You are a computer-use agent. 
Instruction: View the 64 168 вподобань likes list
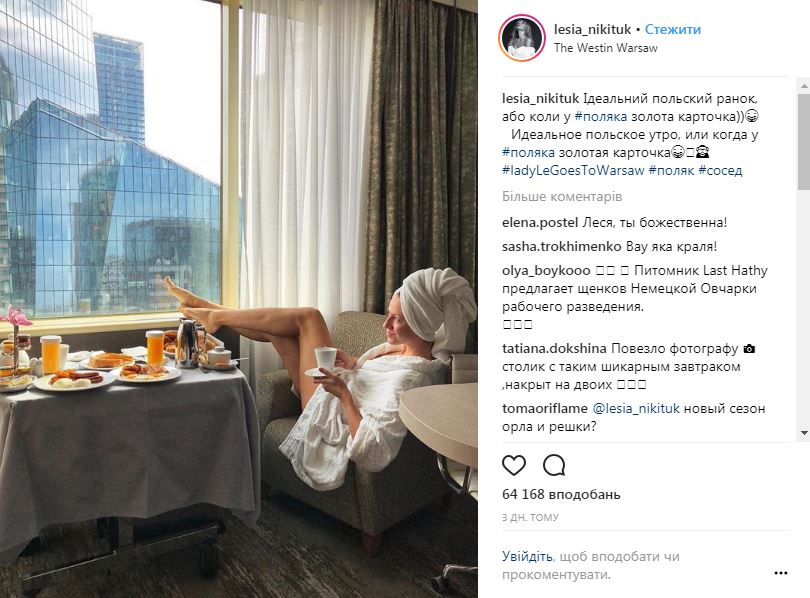[561, 494]
